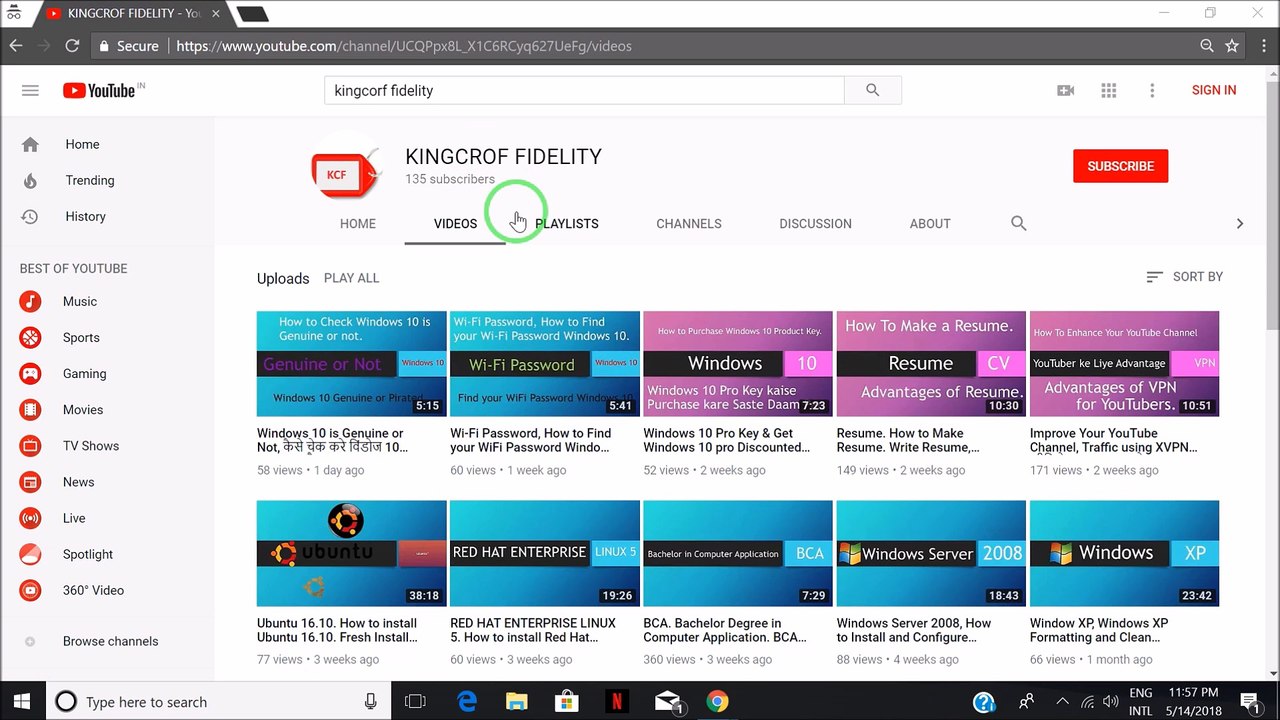The height and width of the screenshot is (720, 1280).
Task: Click the Spotlight icon
Action: tap(30, 553)
